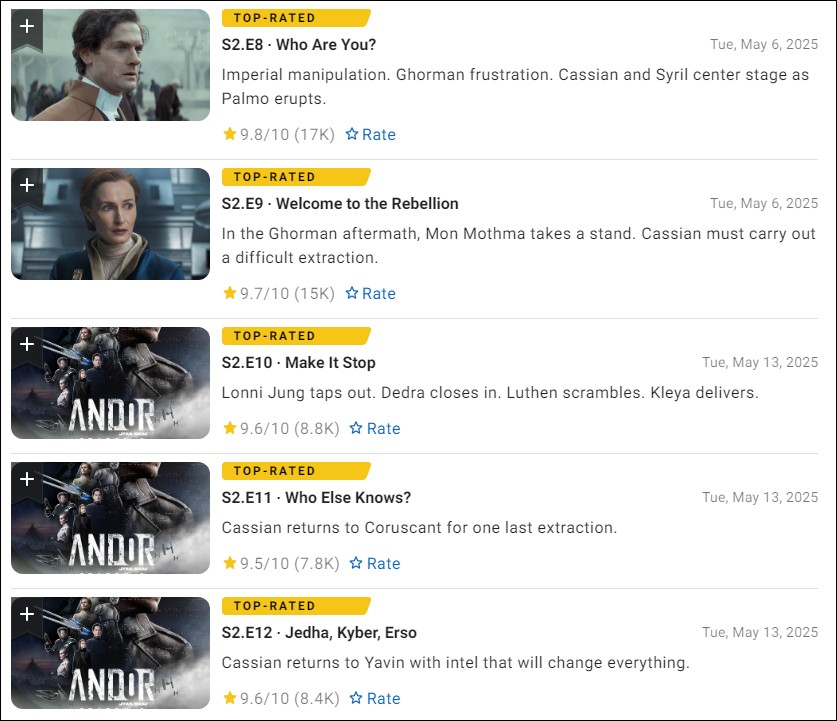Click the blue Rate star for S2.E12
Viewport: 837px width, 721px height.
(x=356, y=698)
